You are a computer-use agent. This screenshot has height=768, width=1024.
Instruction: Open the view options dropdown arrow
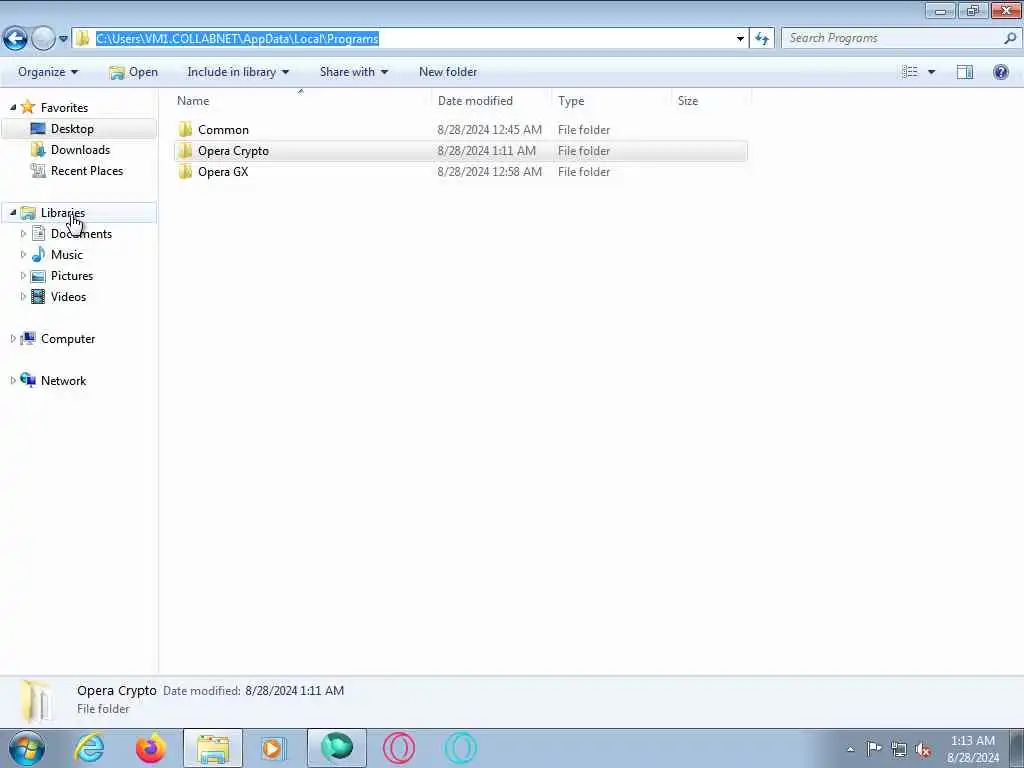pos(931,72)
